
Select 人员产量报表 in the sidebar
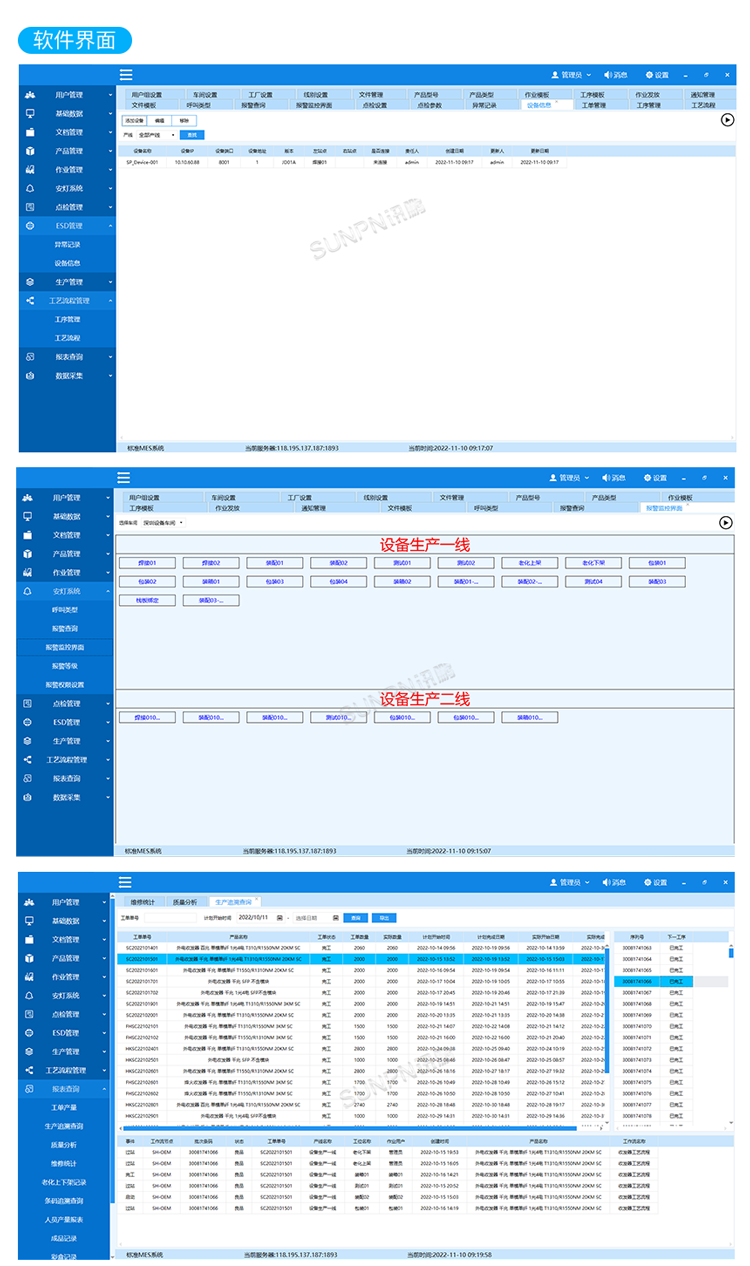(65, 1219)
